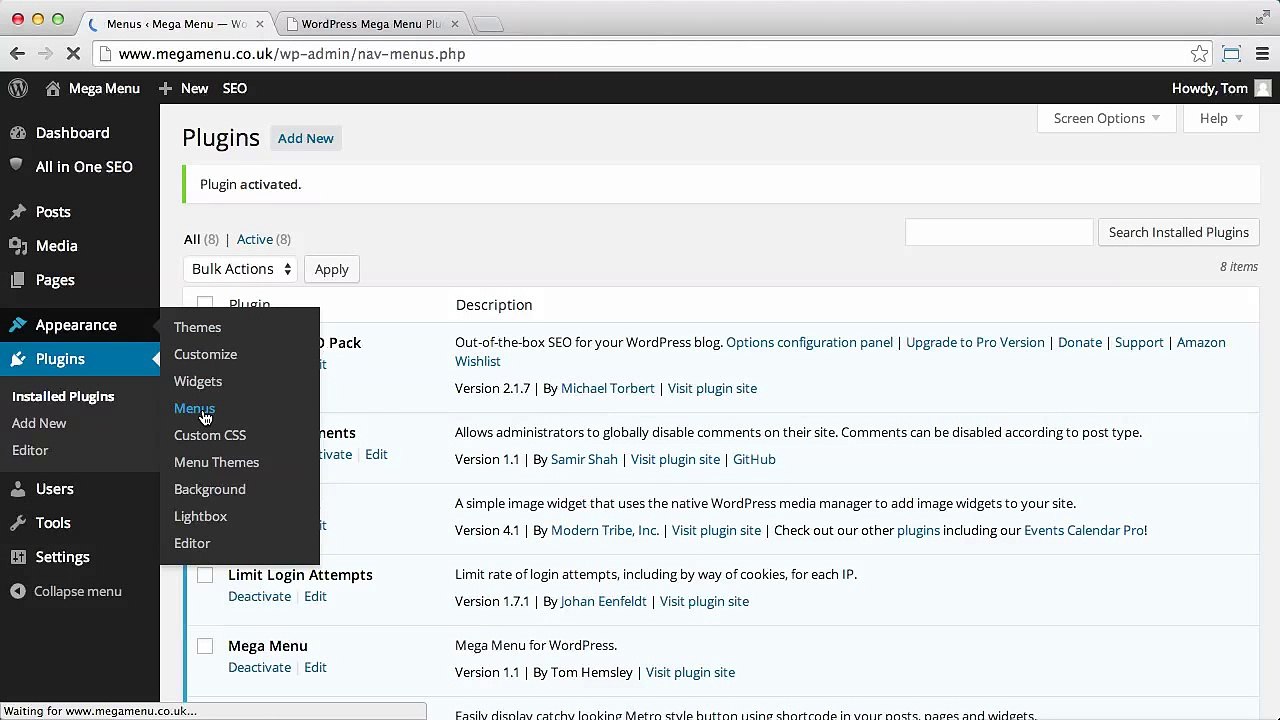Click SEO in the admin bar
The height and width of the screenshot is (720, 1280).
[x=235, y=88]
